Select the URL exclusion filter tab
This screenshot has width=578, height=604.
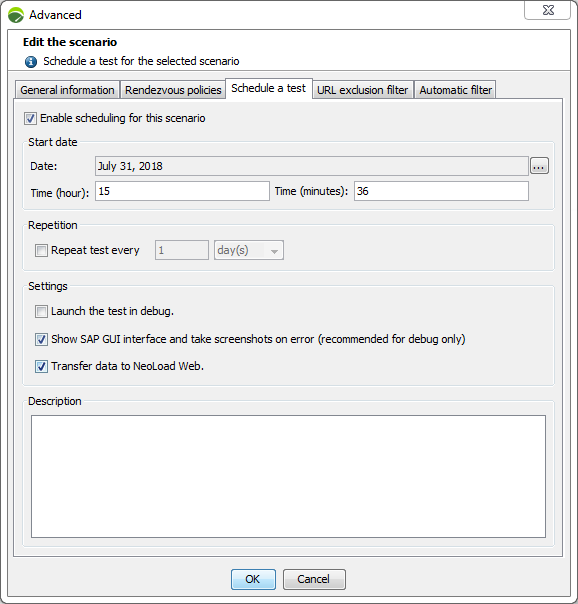[363, 90]
